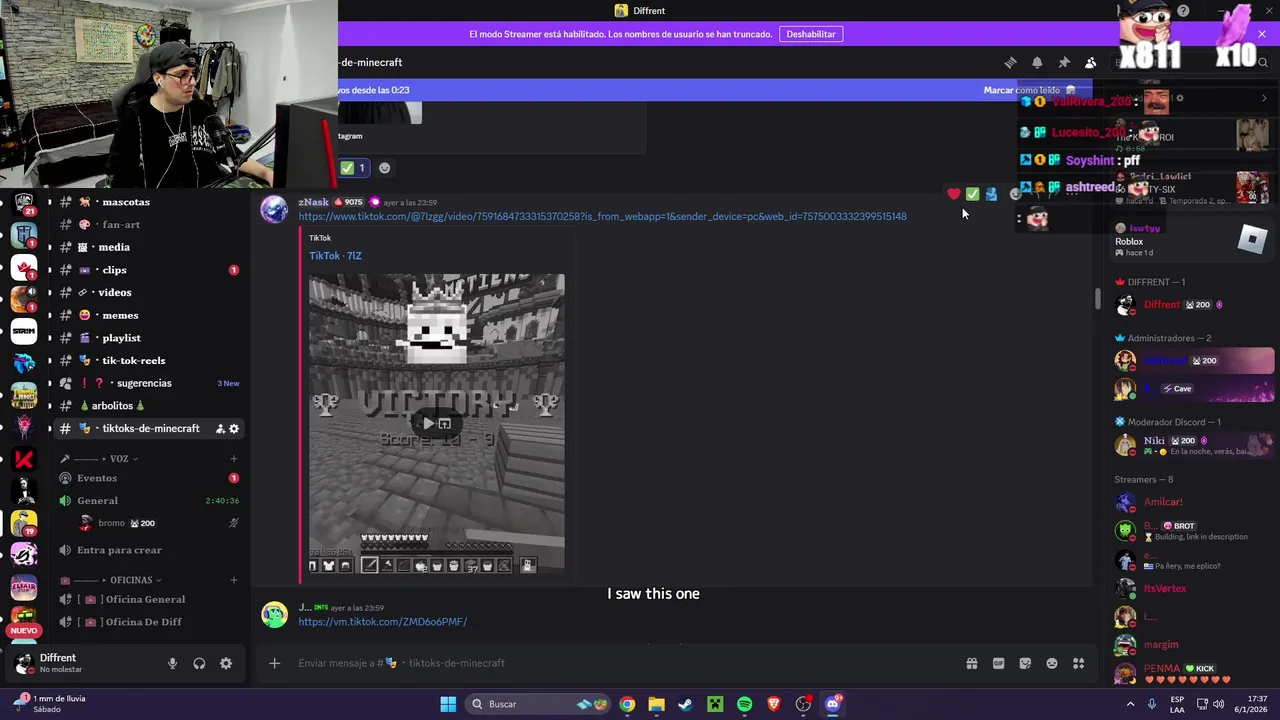Collapse the VOZ category
The width and height of the screenshot is (1280, 720).
[120, 459]
